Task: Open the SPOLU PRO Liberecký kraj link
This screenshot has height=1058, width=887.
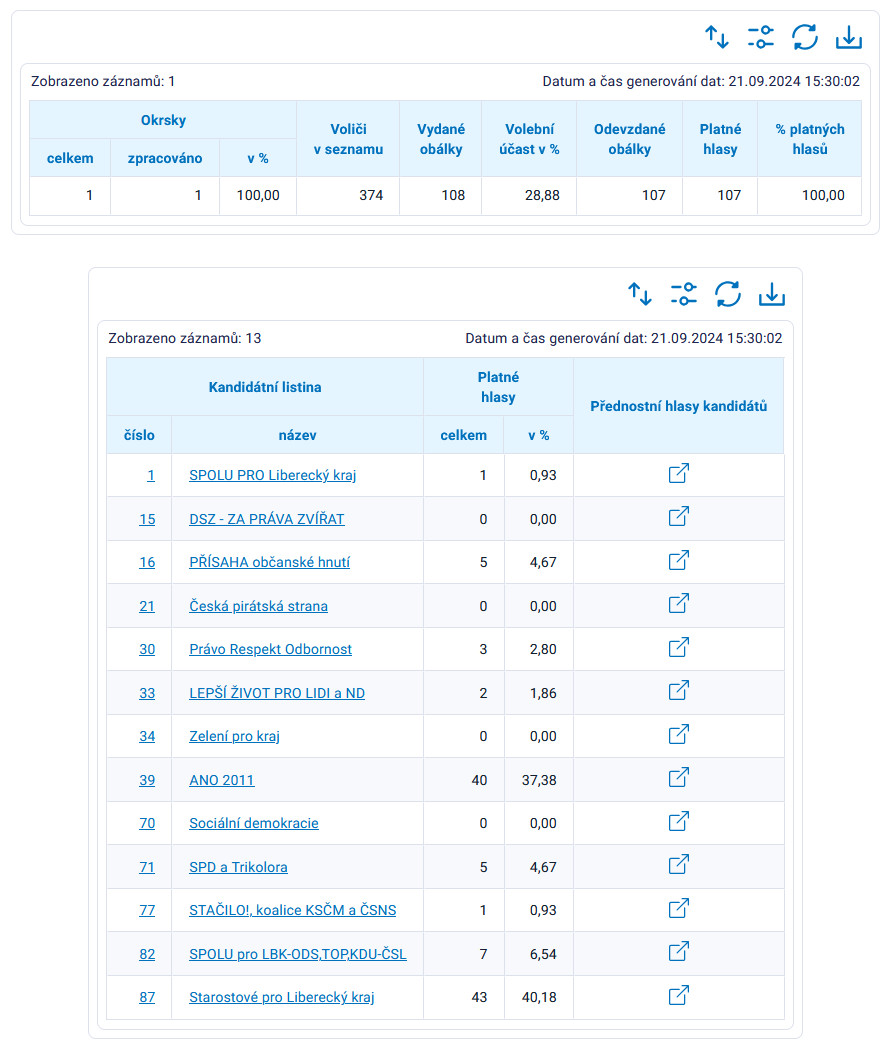Action: (272, 475)
